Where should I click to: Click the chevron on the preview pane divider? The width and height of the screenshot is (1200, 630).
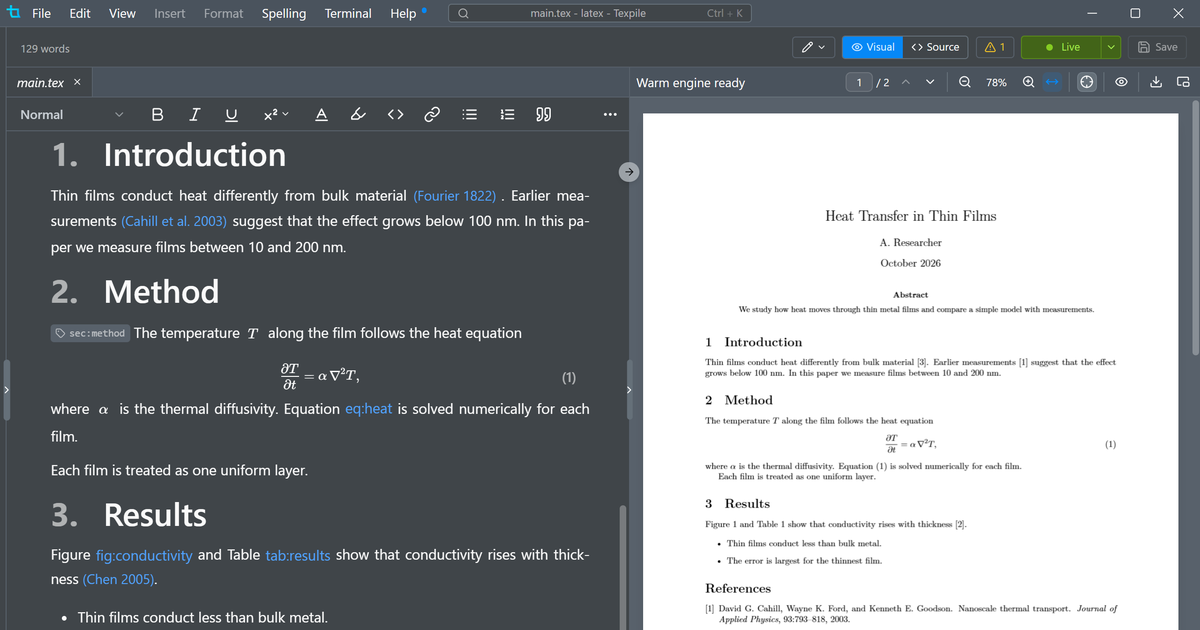(629, 388)
